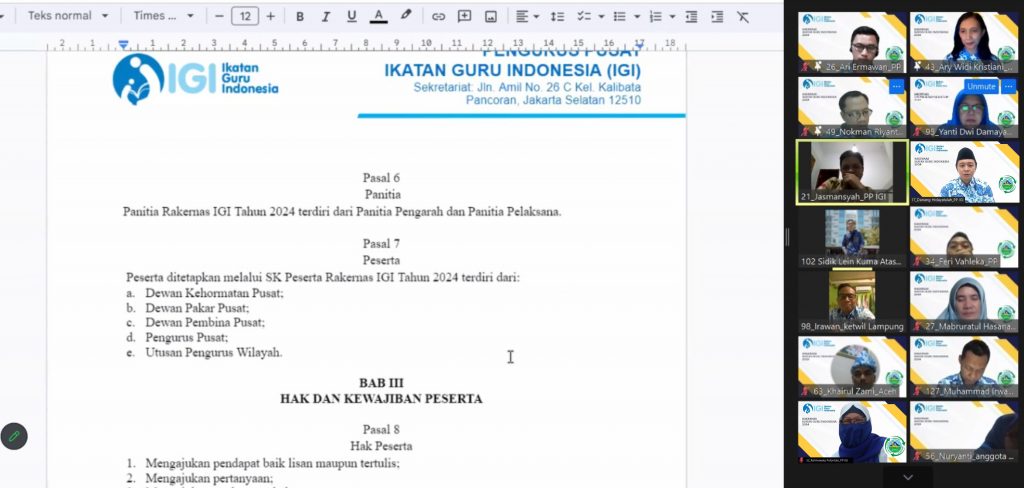
Task: Click muted microphone icon on Feri Vahleka tile
Action: (918, 262)
